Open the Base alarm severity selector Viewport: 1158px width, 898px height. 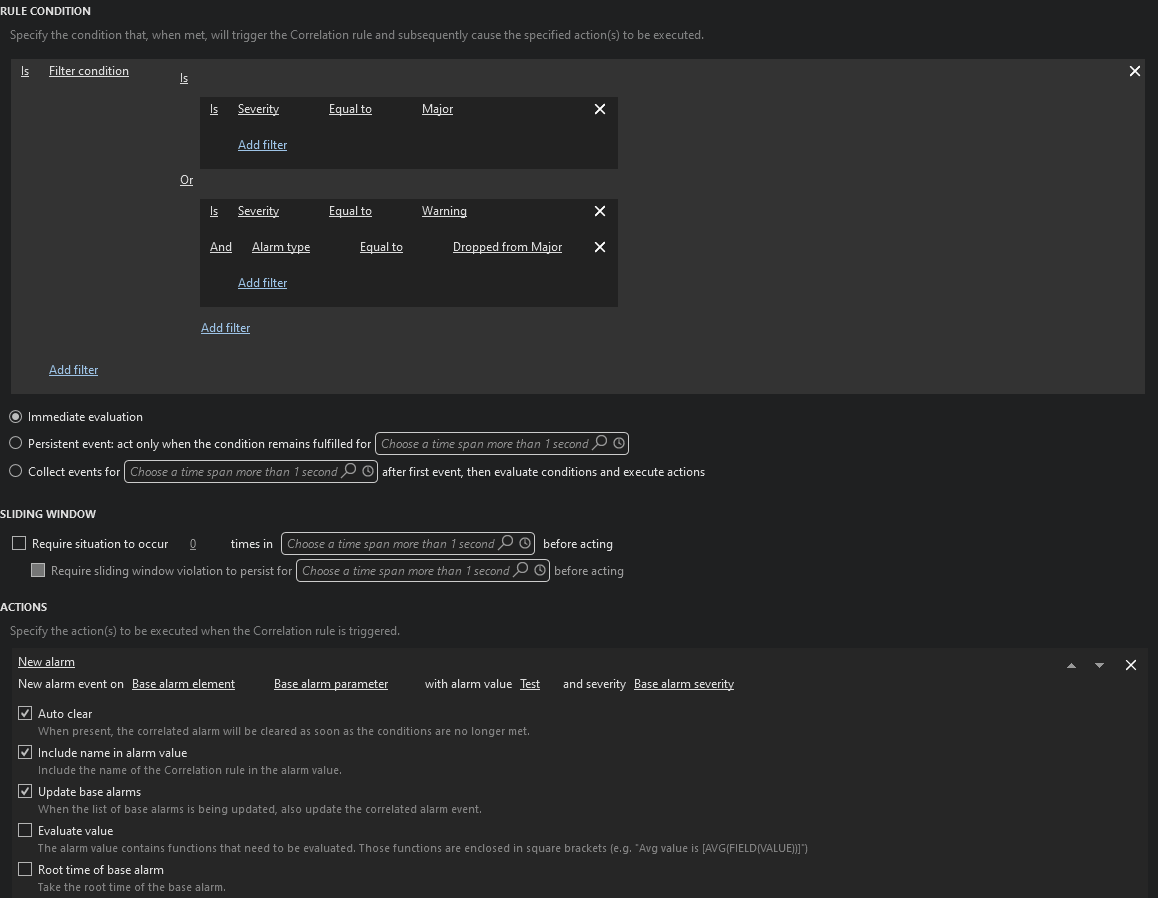[683, 684]
